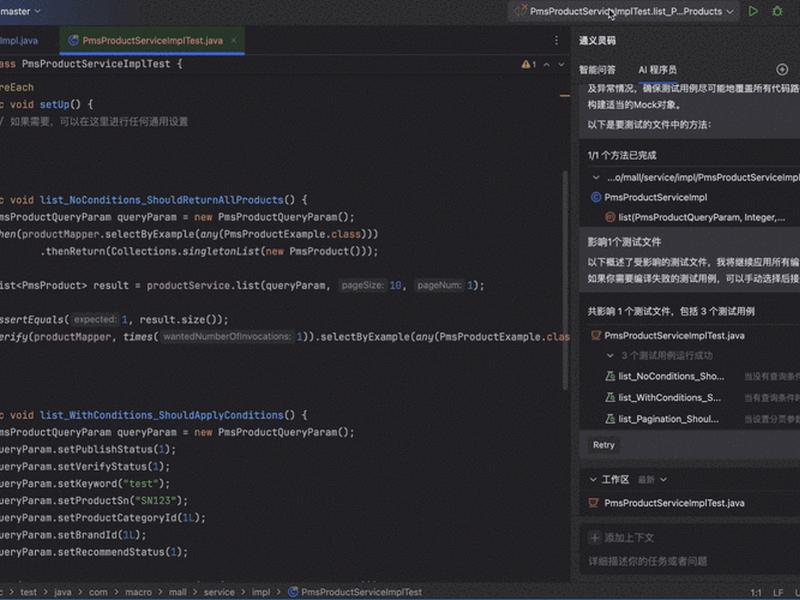Switch to the Impl.java editor tab
Viewport: 800px width, 600px height.
coord(19,40)
